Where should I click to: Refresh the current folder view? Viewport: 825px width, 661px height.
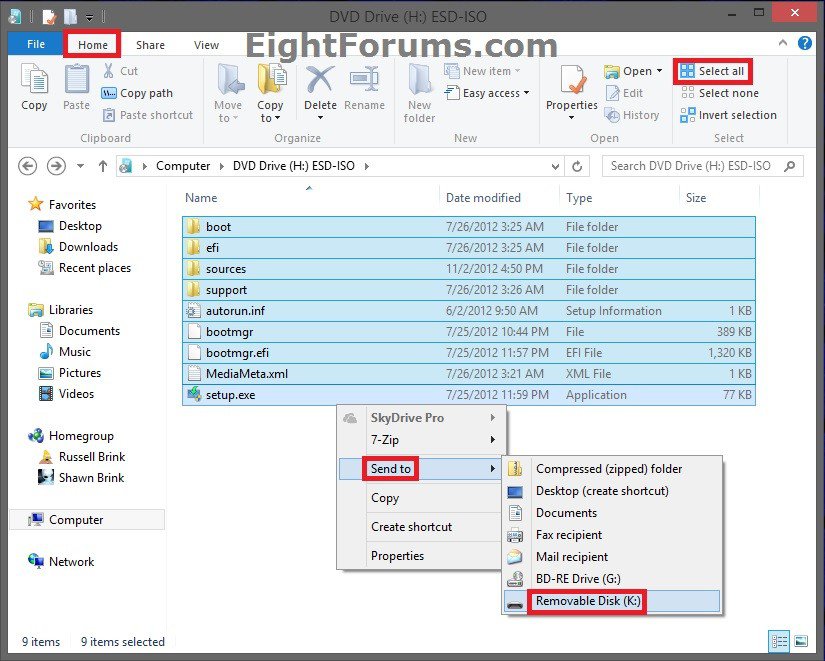tap(577, 166)
